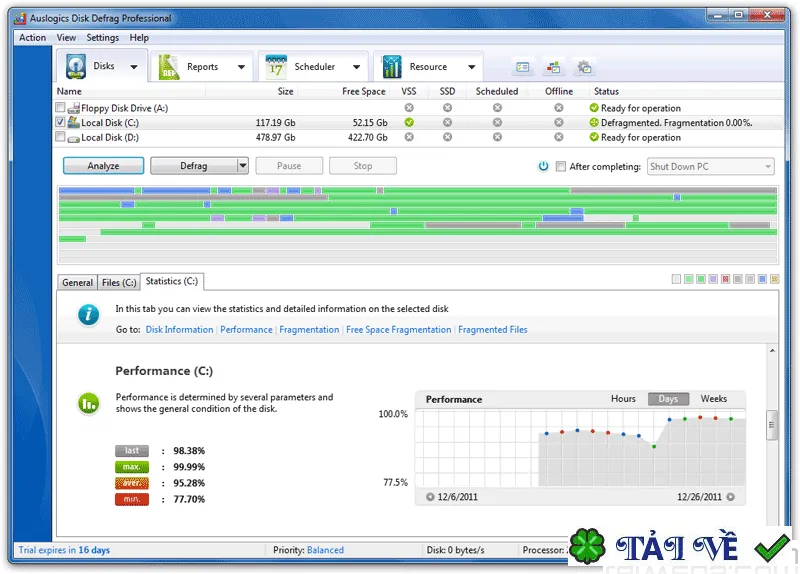Viewport: 800px width, 574px height.
Task: Click the Balanced priority link
Action: (326, 550)
